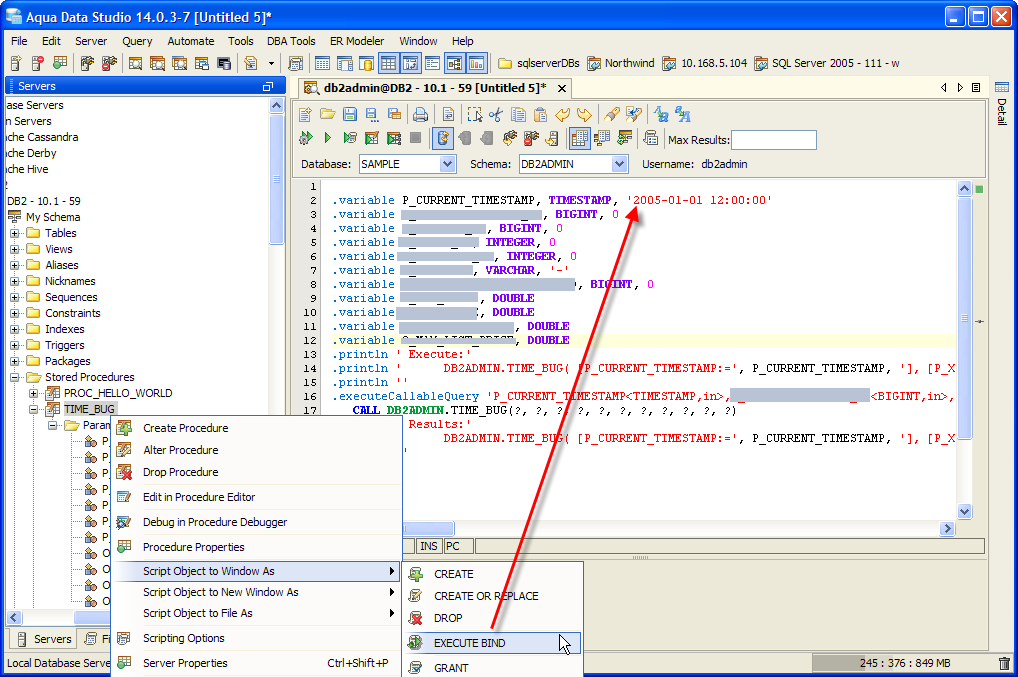
Task: Expand the Views folder
Action: 14,249
